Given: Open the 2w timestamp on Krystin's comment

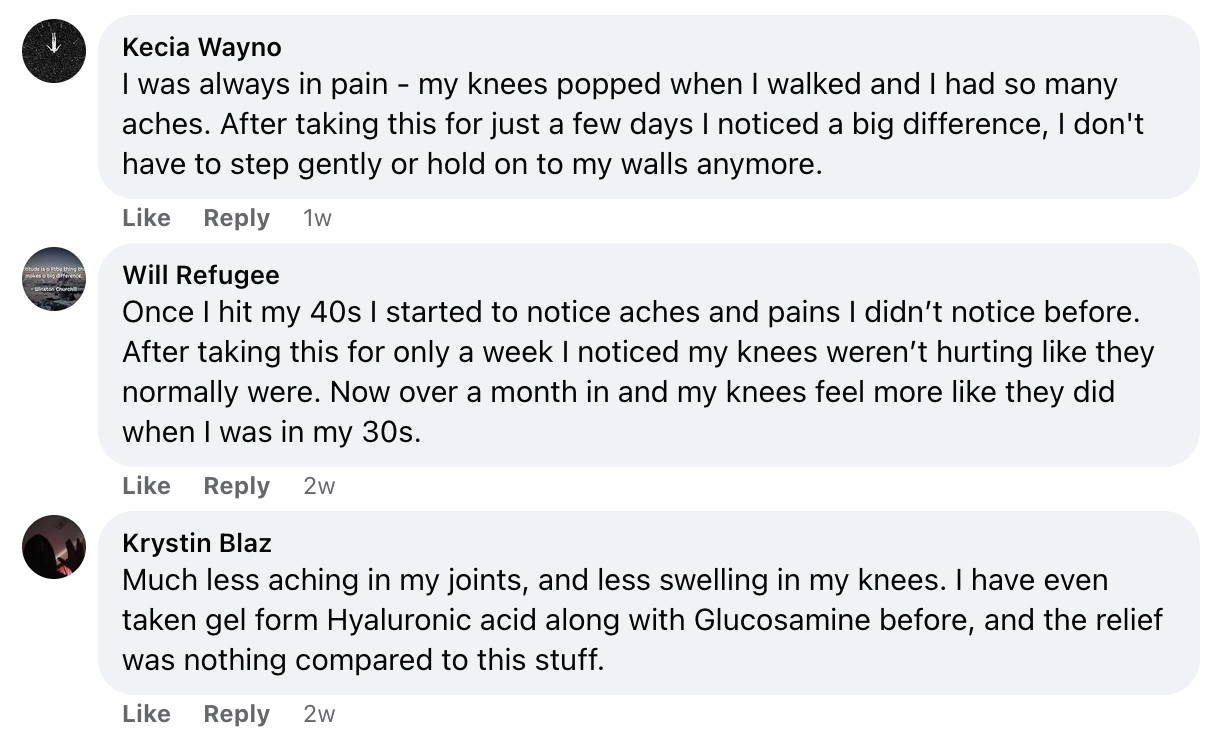Looking at the screenshot, I should [319, 714].
